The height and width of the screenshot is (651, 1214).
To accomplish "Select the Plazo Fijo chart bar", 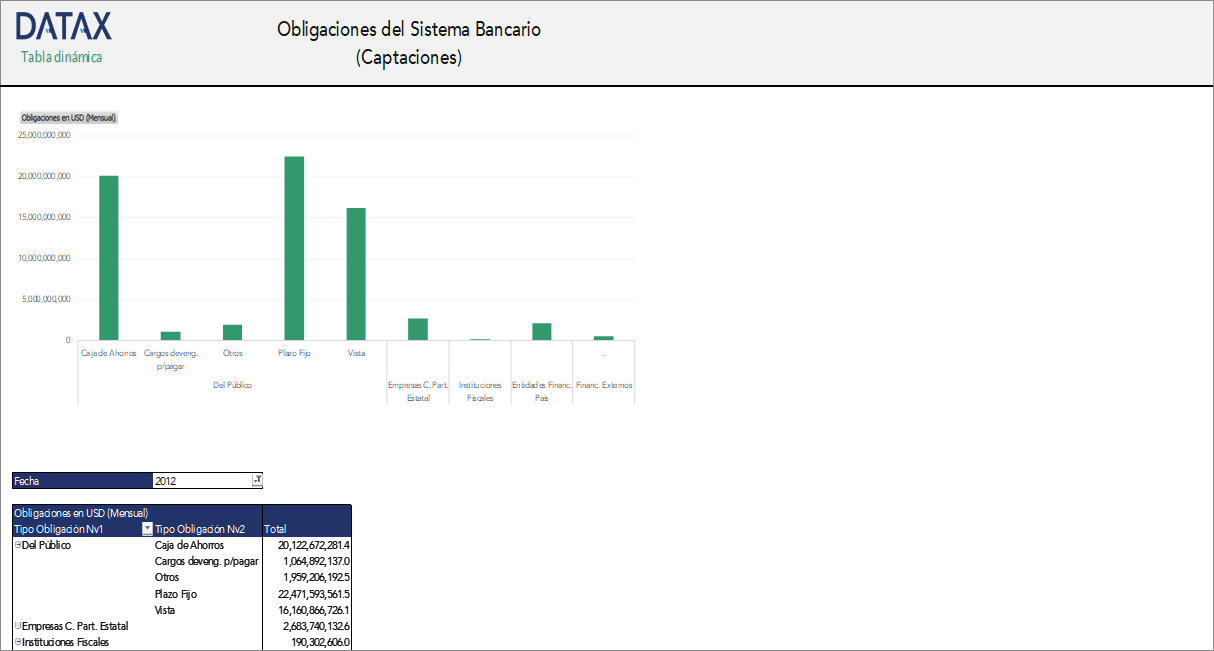I will pos(294,248).
